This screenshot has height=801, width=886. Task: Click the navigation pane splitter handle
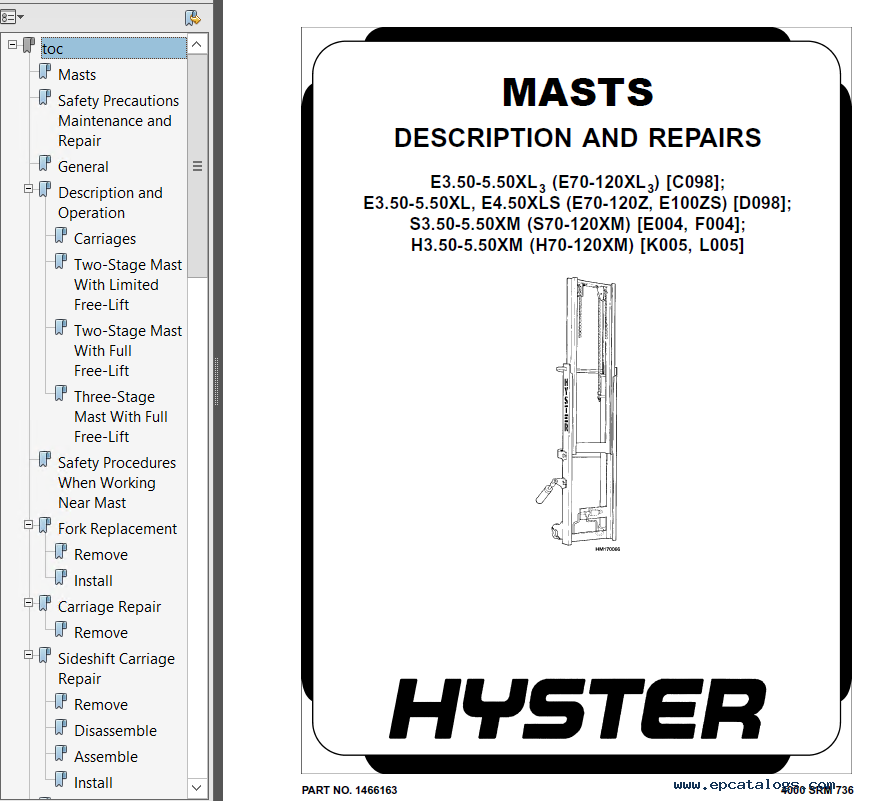(x=216, y=381)
